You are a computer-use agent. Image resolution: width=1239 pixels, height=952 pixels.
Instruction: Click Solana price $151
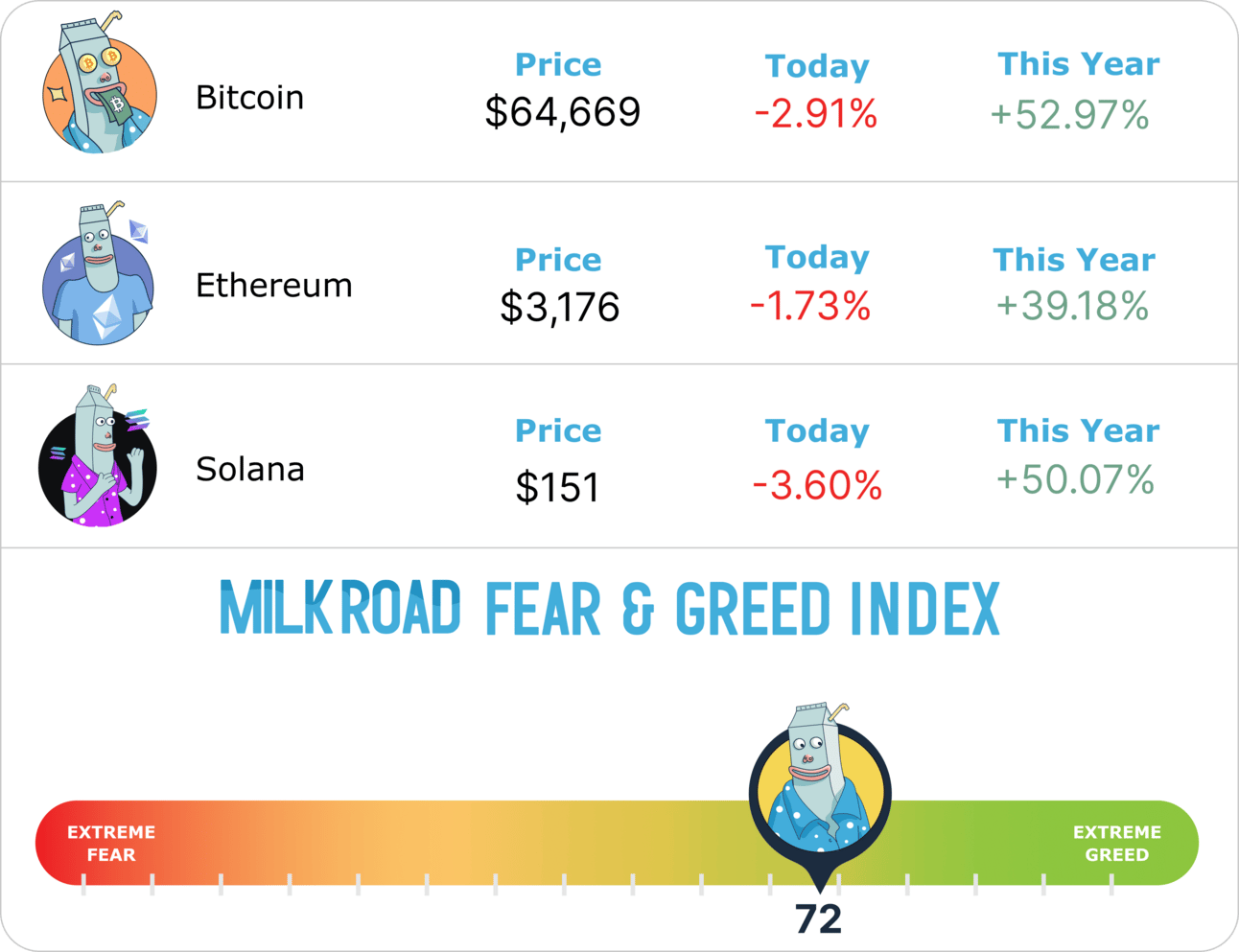557,487
